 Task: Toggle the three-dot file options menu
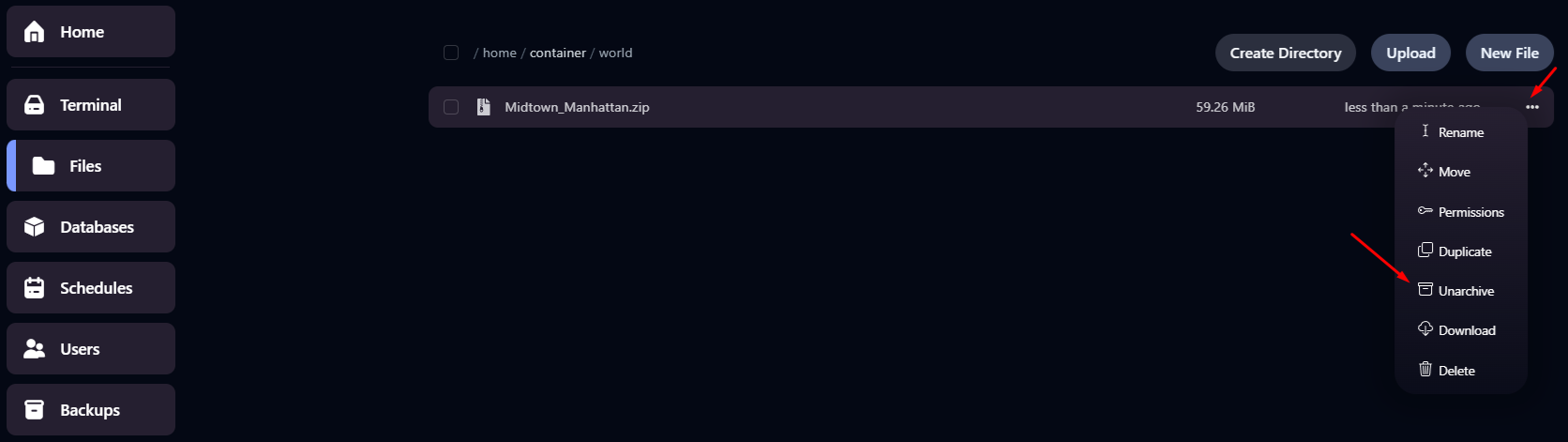[x=1532, y=107]
